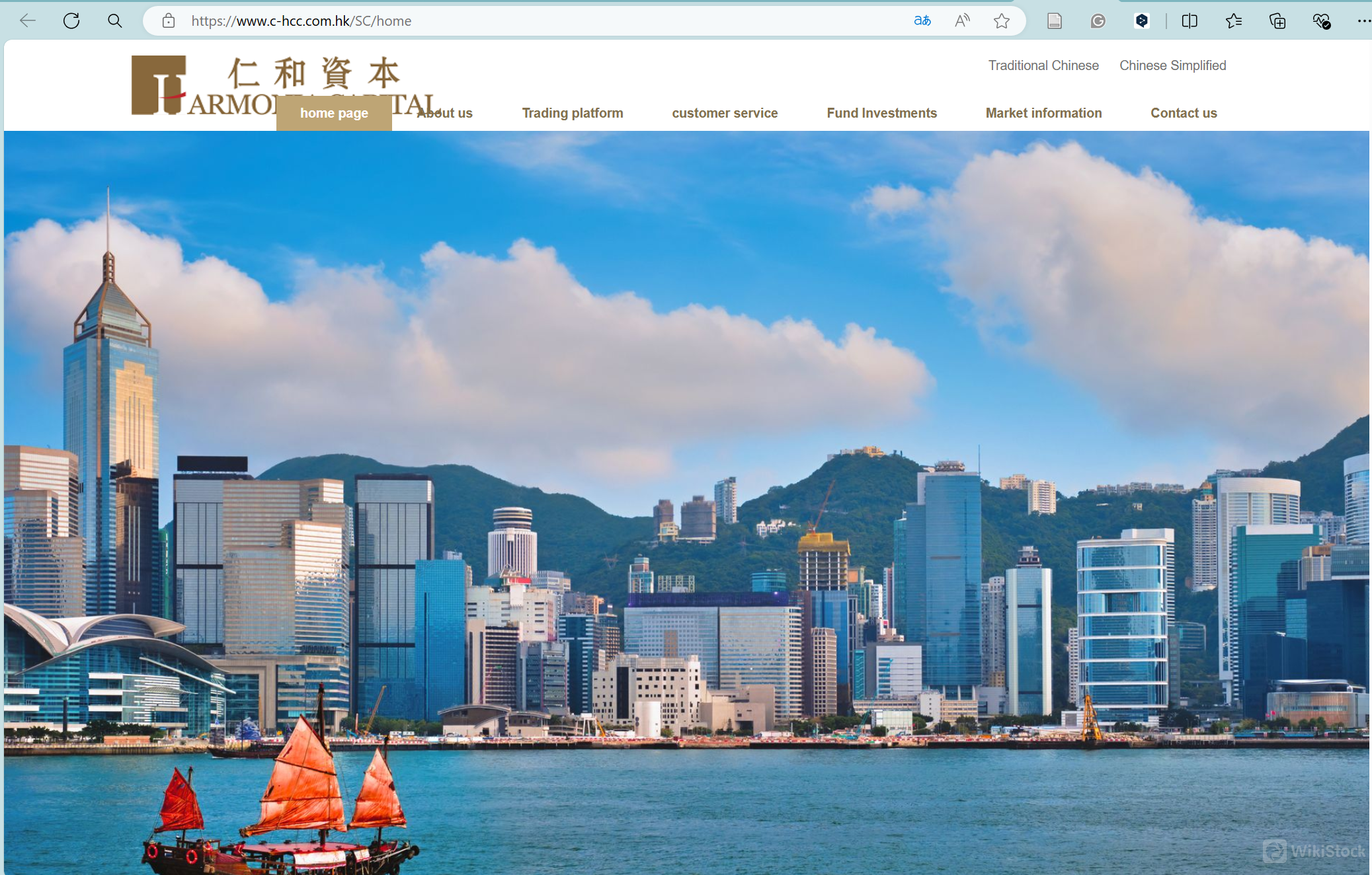
Task: Open the About us page
Action: pos(444,113)
